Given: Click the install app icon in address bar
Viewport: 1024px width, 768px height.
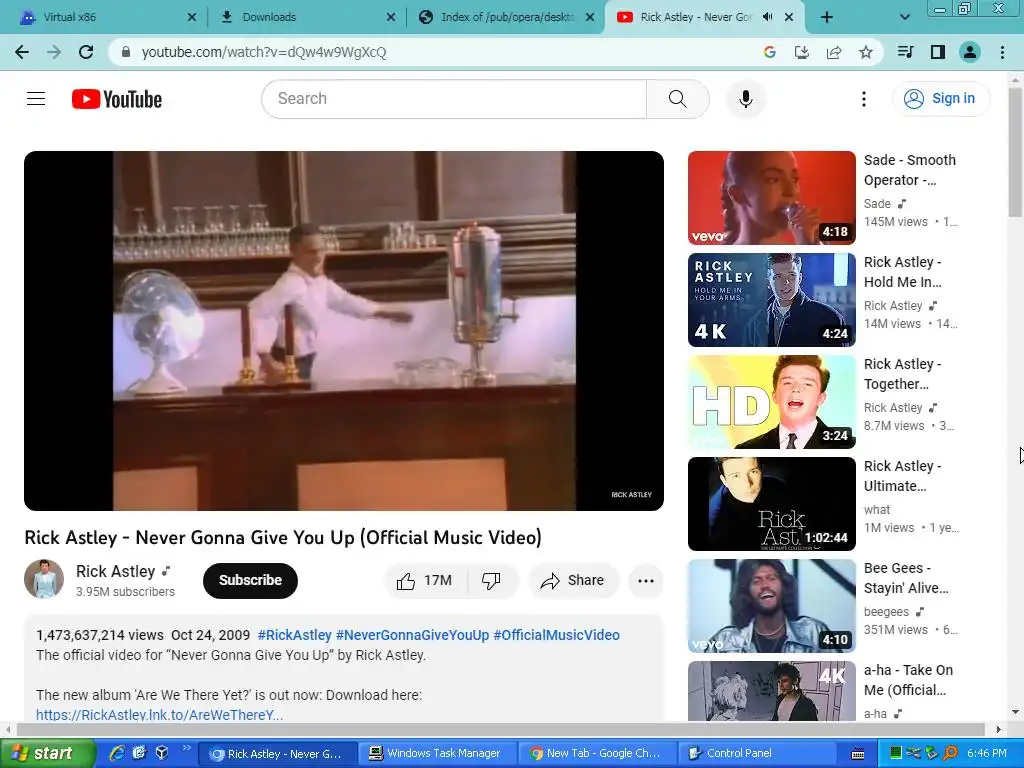Looking at the screenshot, I should (x=801, y=52).
